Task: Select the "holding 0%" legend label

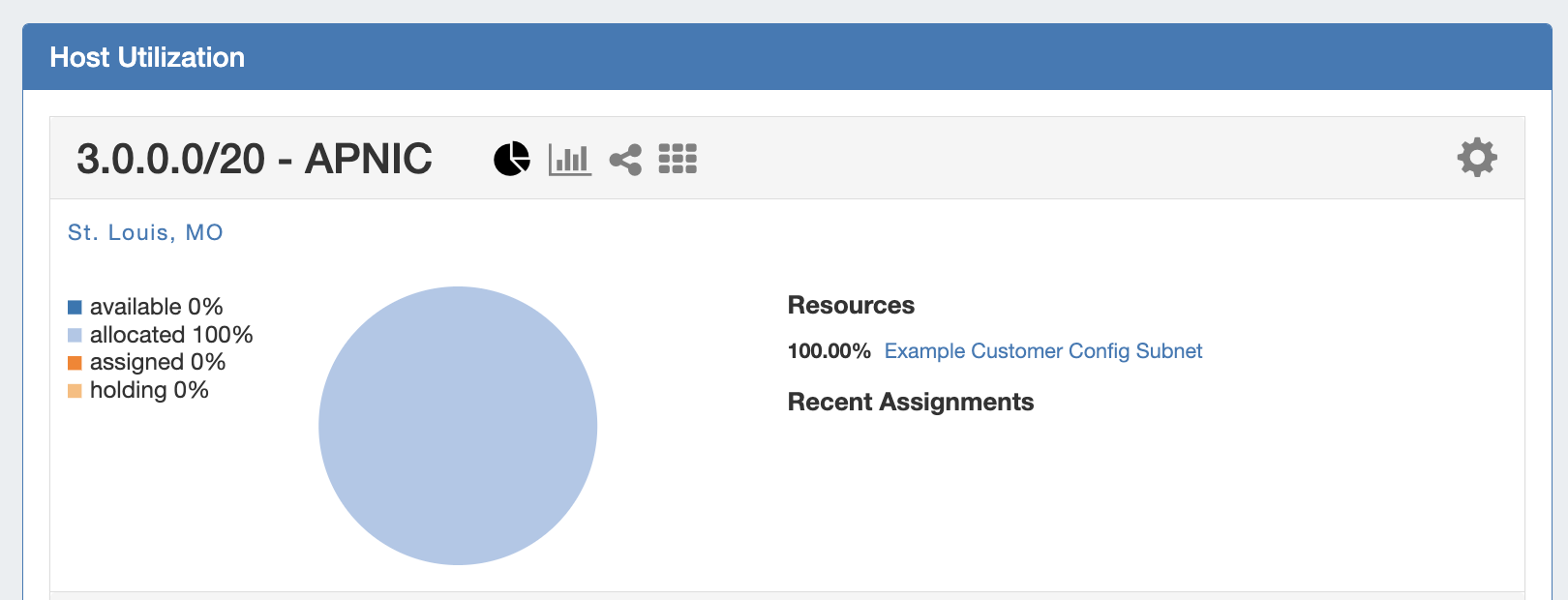Action: coord(149,390)
